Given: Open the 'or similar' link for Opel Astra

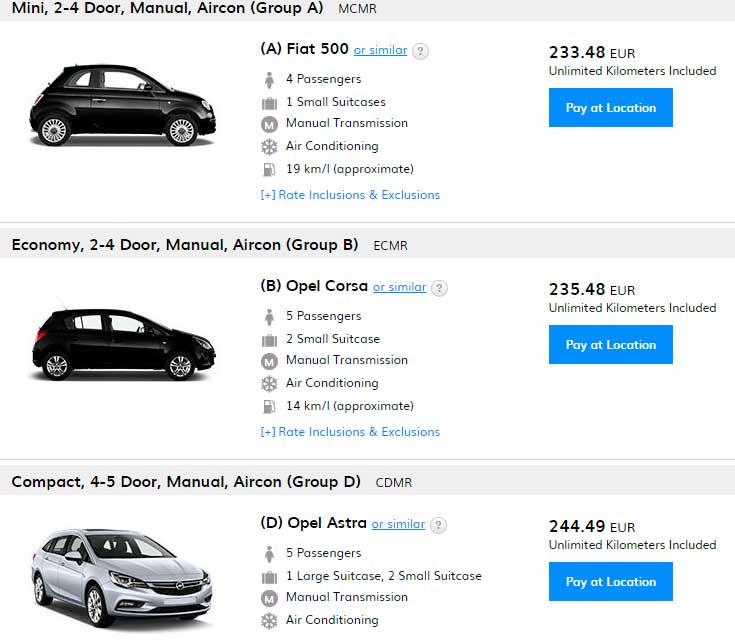Looking at the screenshot, I should point(398,524).
